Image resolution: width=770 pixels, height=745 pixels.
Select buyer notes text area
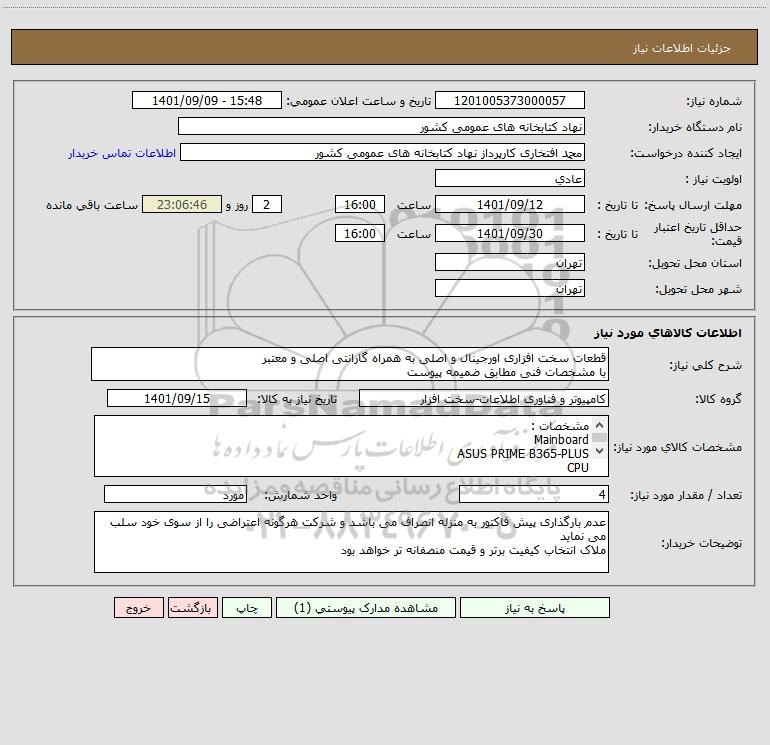point(351,542)
